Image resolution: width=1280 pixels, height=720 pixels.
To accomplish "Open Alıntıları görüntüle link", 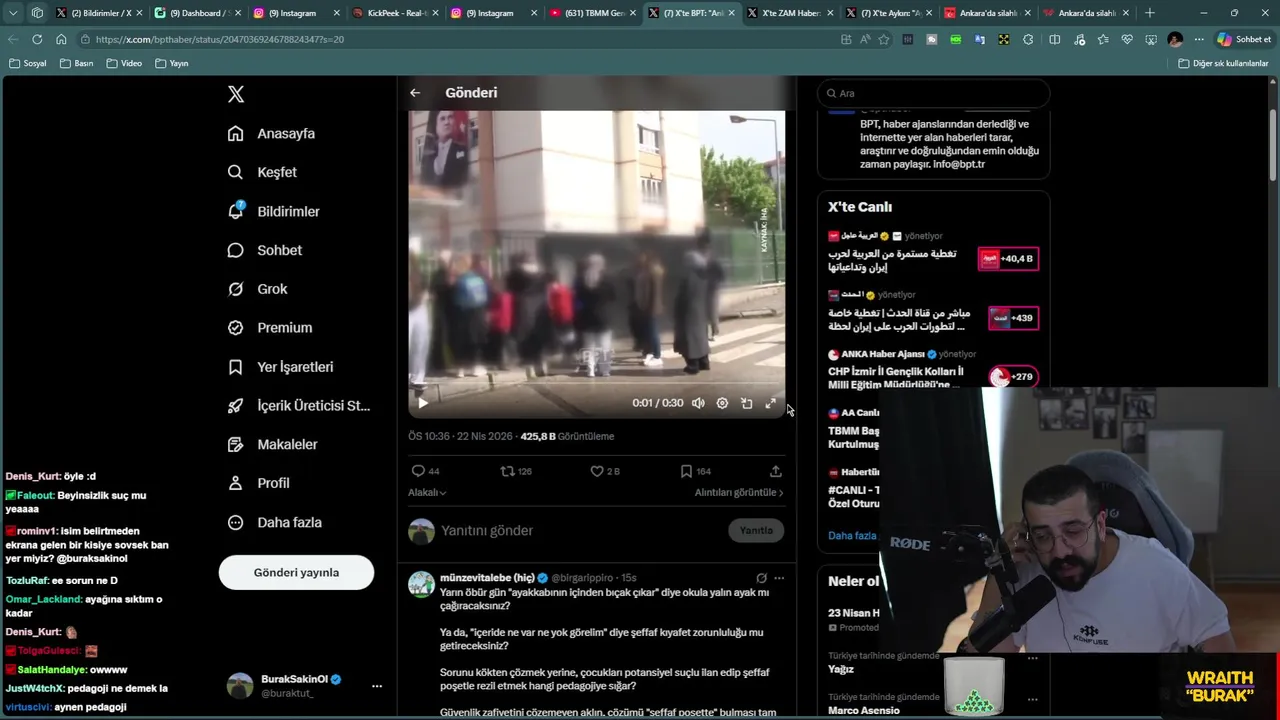I will point(739,492).
